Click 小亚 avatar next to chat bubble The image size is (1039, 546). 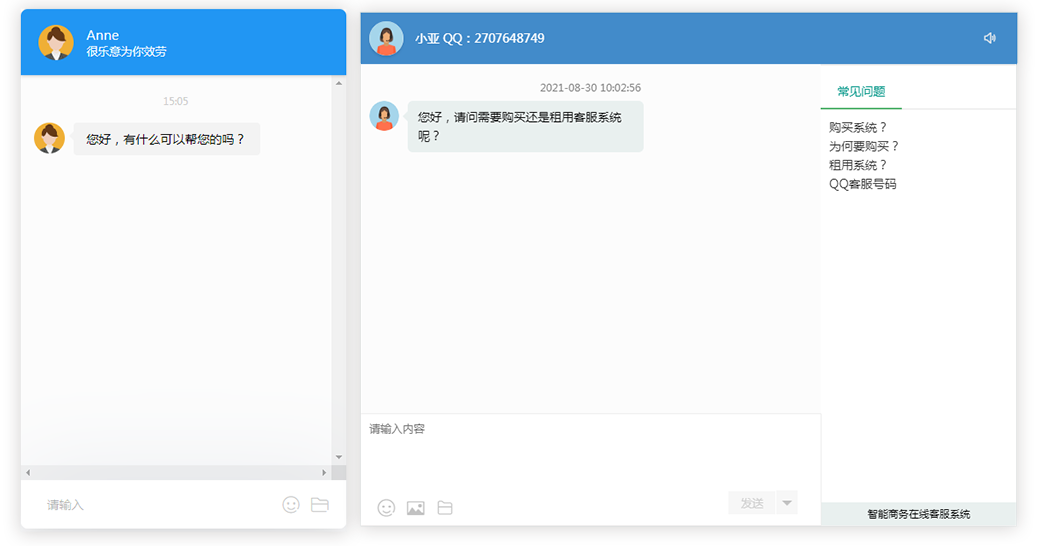[x=384, y=117]
